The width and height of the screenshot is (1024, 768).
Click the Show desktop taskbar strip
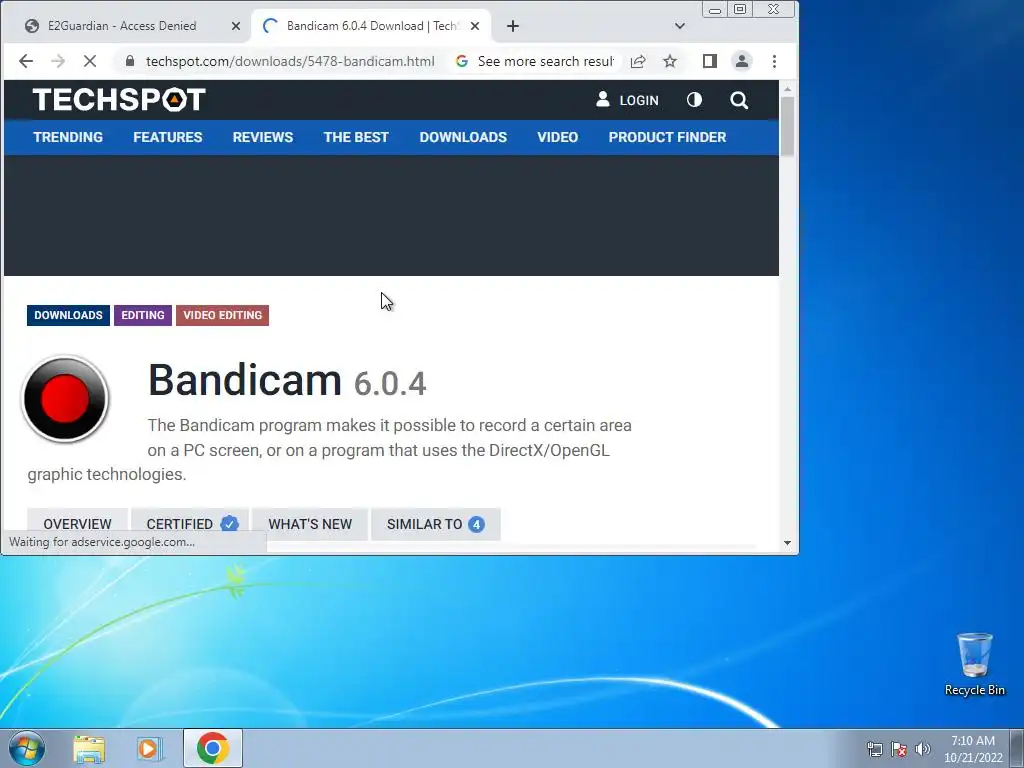tap(1017, 748)
